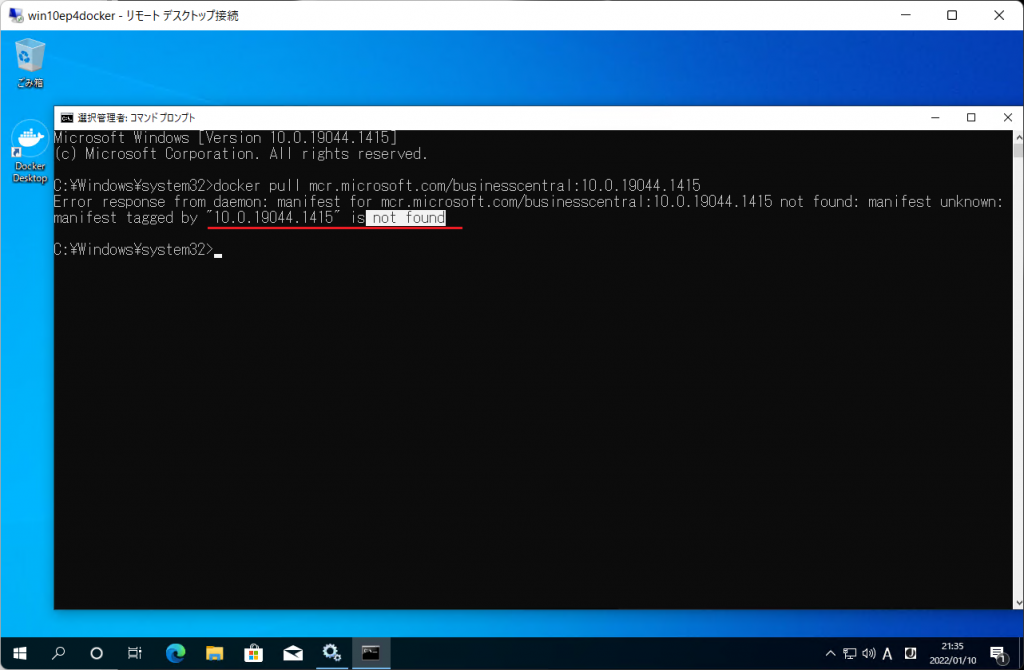1024x670 pixels.
Task: Minimize the Remote Desktop connection window
Action: [x=905, y=15]
